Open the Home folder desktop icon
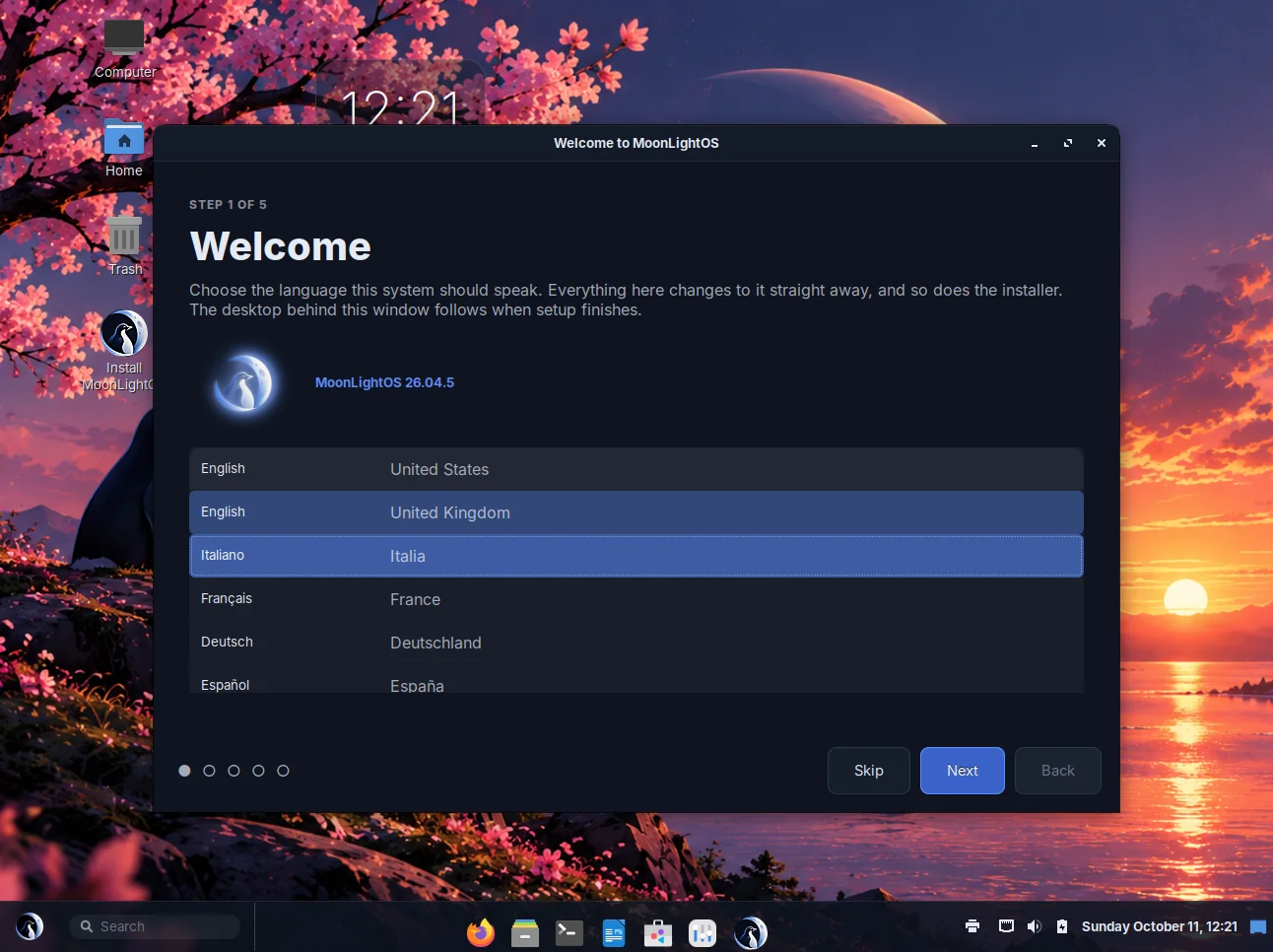 [x=124, y=137]
